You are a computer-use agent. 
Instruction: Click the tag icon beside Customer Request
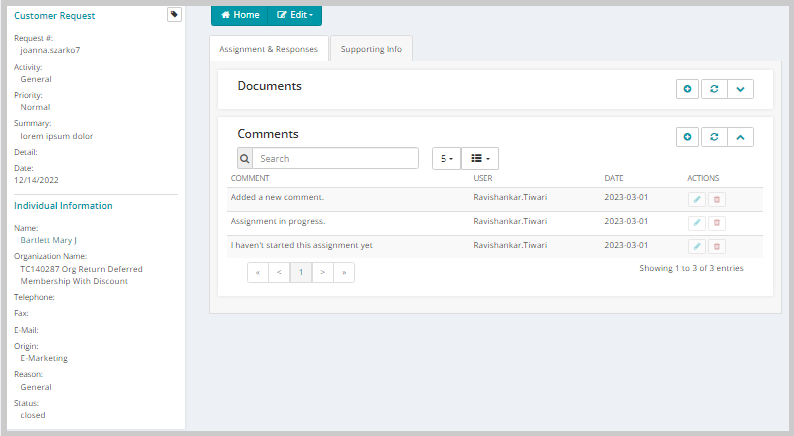point(174,15)
